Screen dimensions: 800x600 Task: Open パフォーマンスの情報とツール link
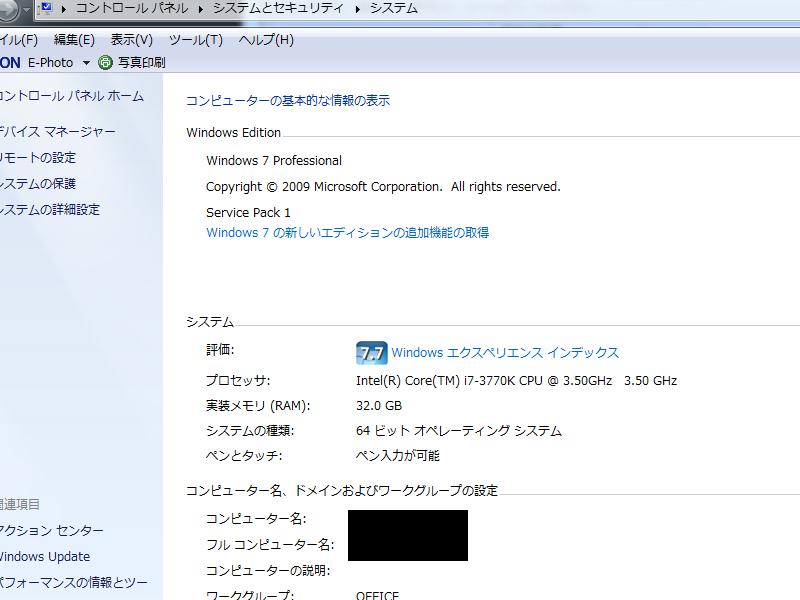(x=73, y=582)
